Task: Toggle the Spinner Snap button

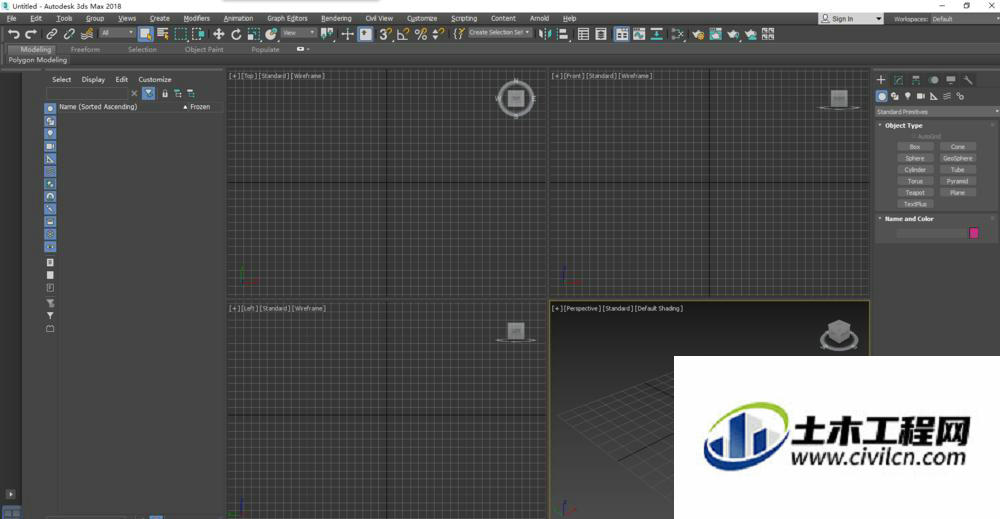Action: pos(438,34)
